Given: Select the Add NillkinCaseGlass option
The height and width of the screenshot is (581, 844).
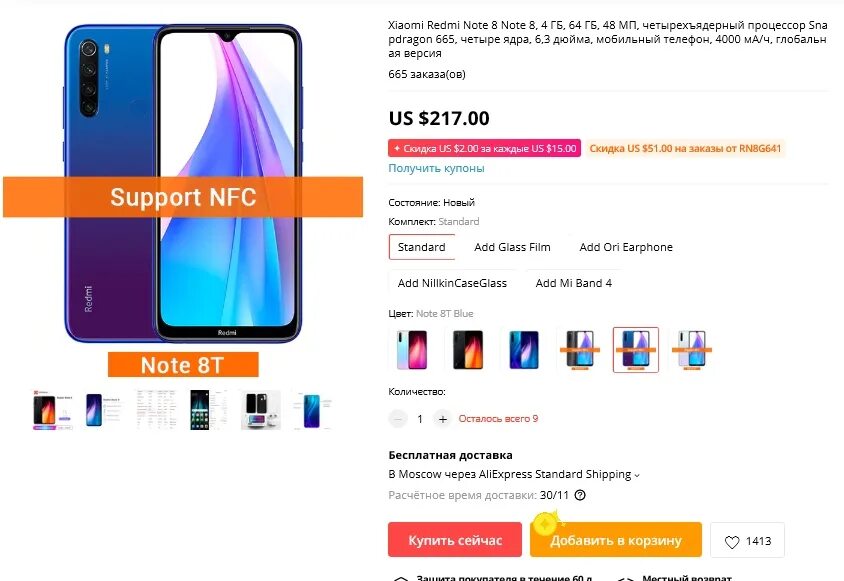Looking at the screenshot, I should tap(452, 283).
